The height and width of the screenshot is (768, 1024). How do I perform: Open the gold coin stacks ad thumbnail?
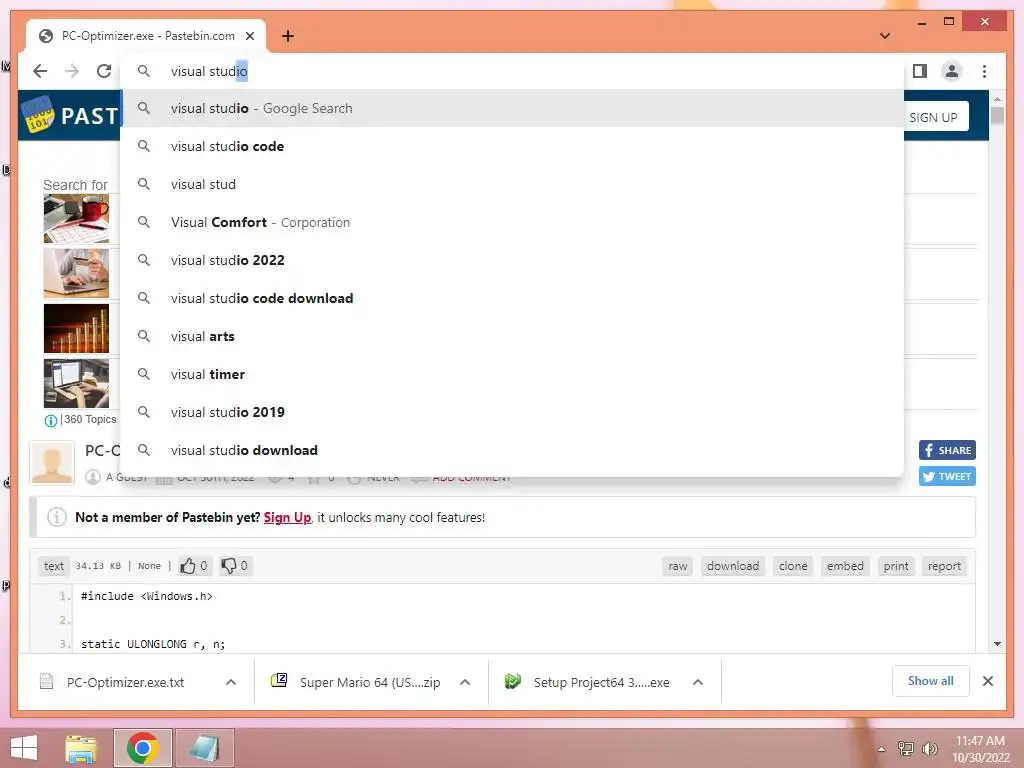76,328
